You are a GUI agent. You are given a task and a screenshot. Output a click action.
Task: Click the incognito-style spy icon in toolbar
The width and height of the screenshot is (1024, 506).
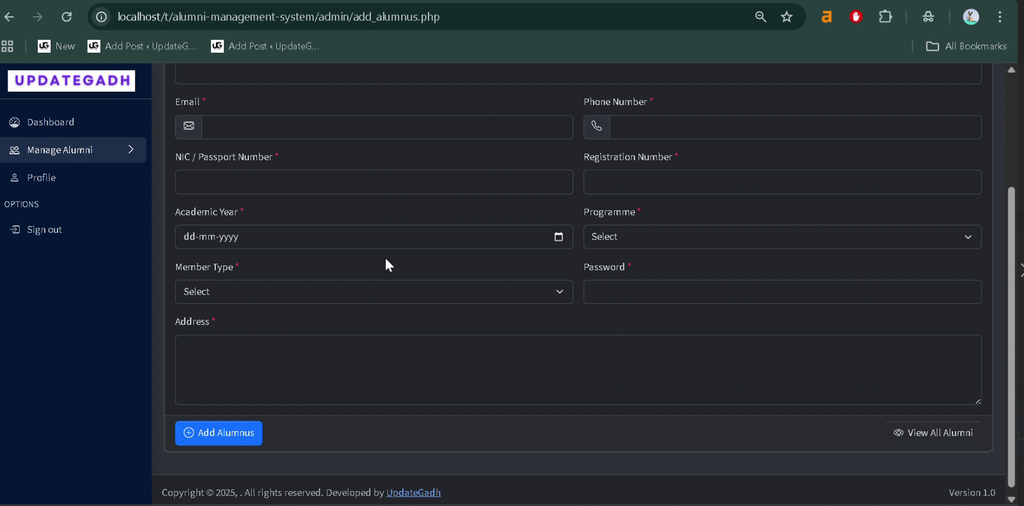pyautogui.click(x=928, y=17)
